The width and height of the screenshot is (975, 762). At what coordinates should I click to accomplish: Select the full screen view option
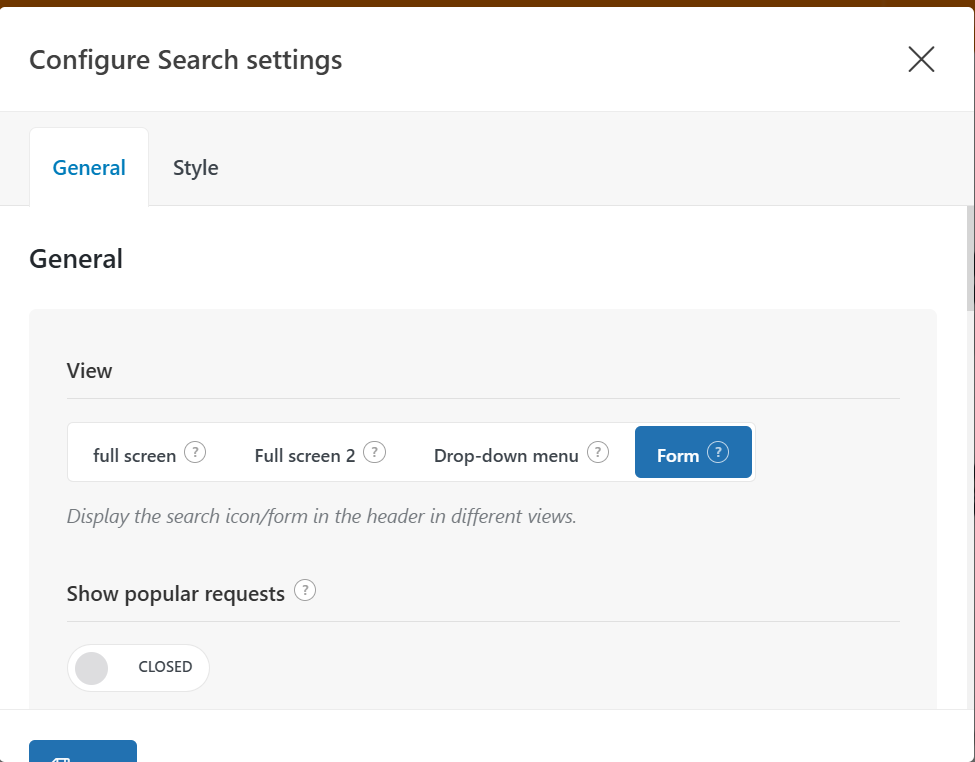point(149,453)
